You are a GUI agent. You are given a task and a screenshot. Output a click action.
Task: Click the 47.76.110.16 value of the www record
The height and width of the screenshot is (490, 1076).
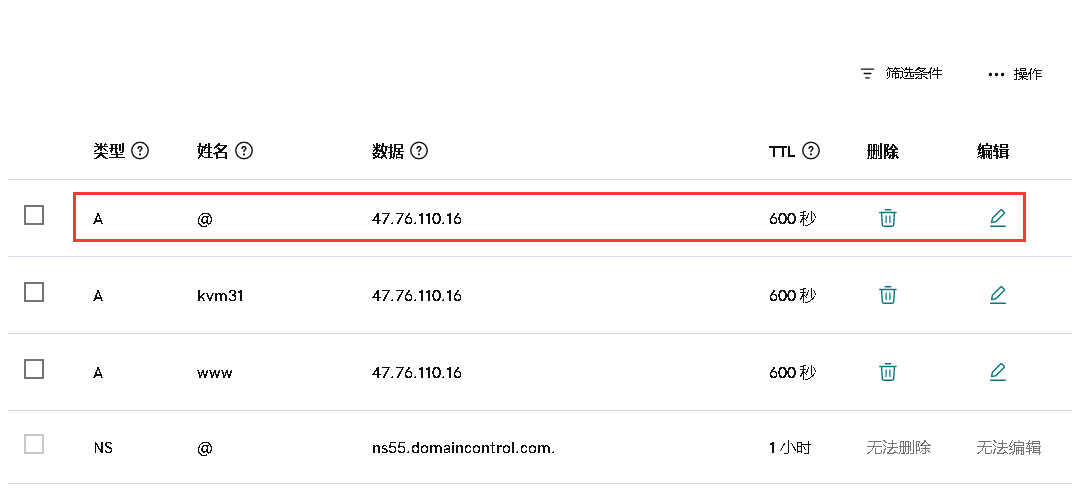click(x=417, y=373)
